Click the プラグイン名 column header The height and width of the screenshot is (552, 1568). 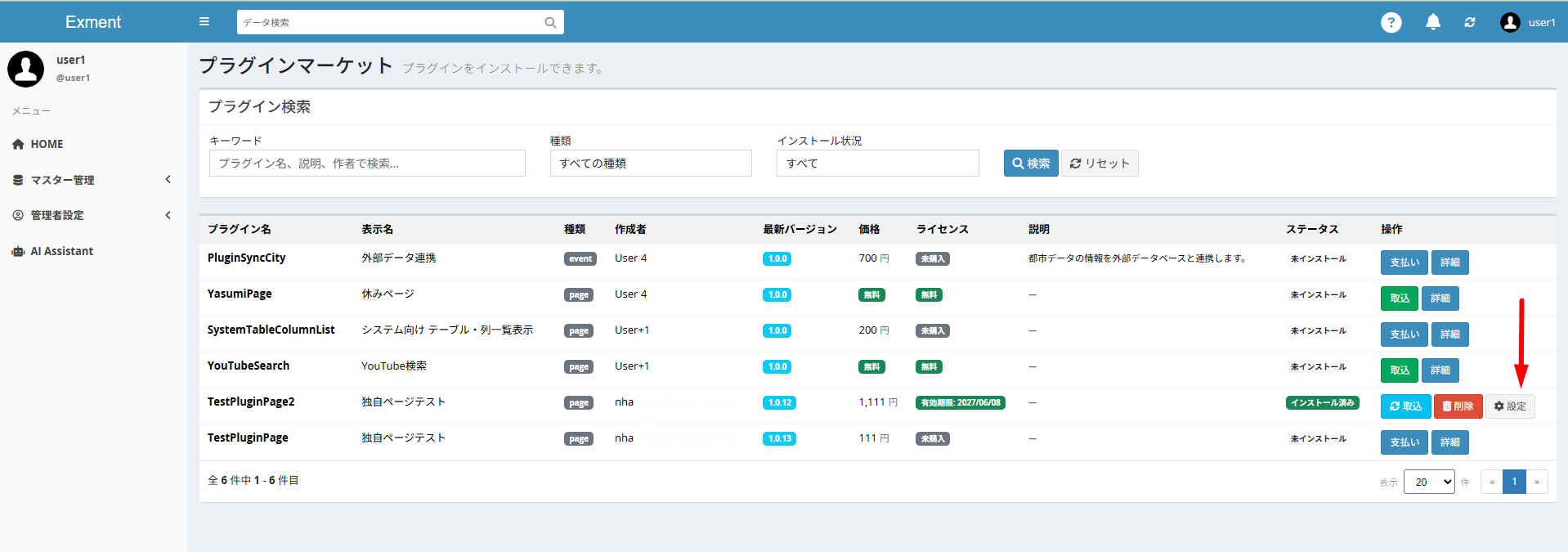pos(240,229)
